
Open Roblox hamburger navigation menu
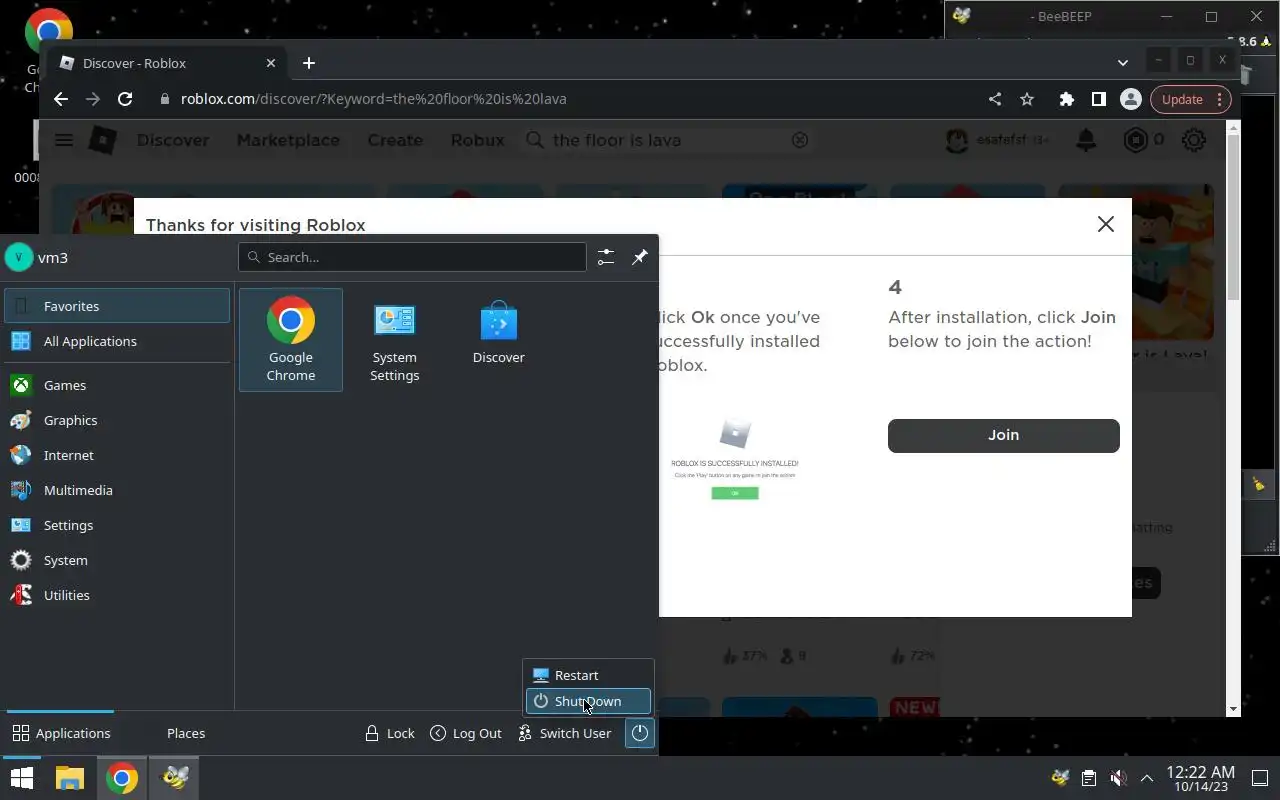[64, 140]
